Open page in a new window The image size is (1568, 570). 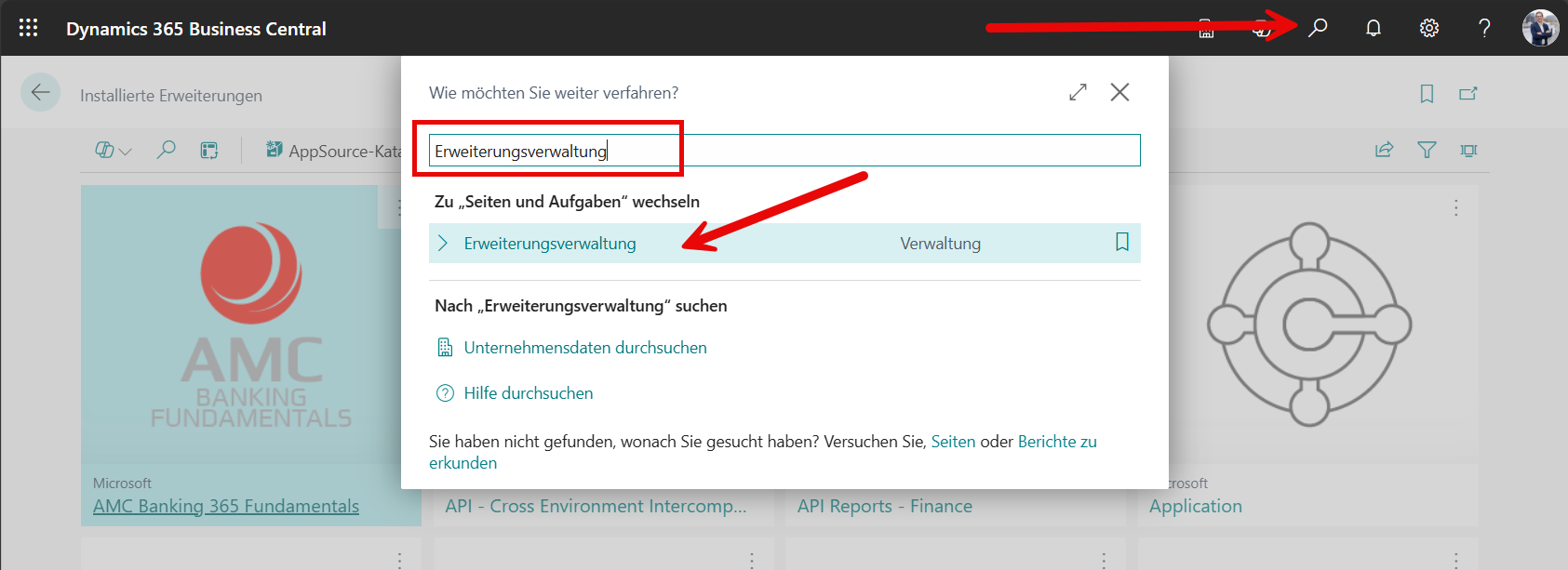[x=1468, y=93]
